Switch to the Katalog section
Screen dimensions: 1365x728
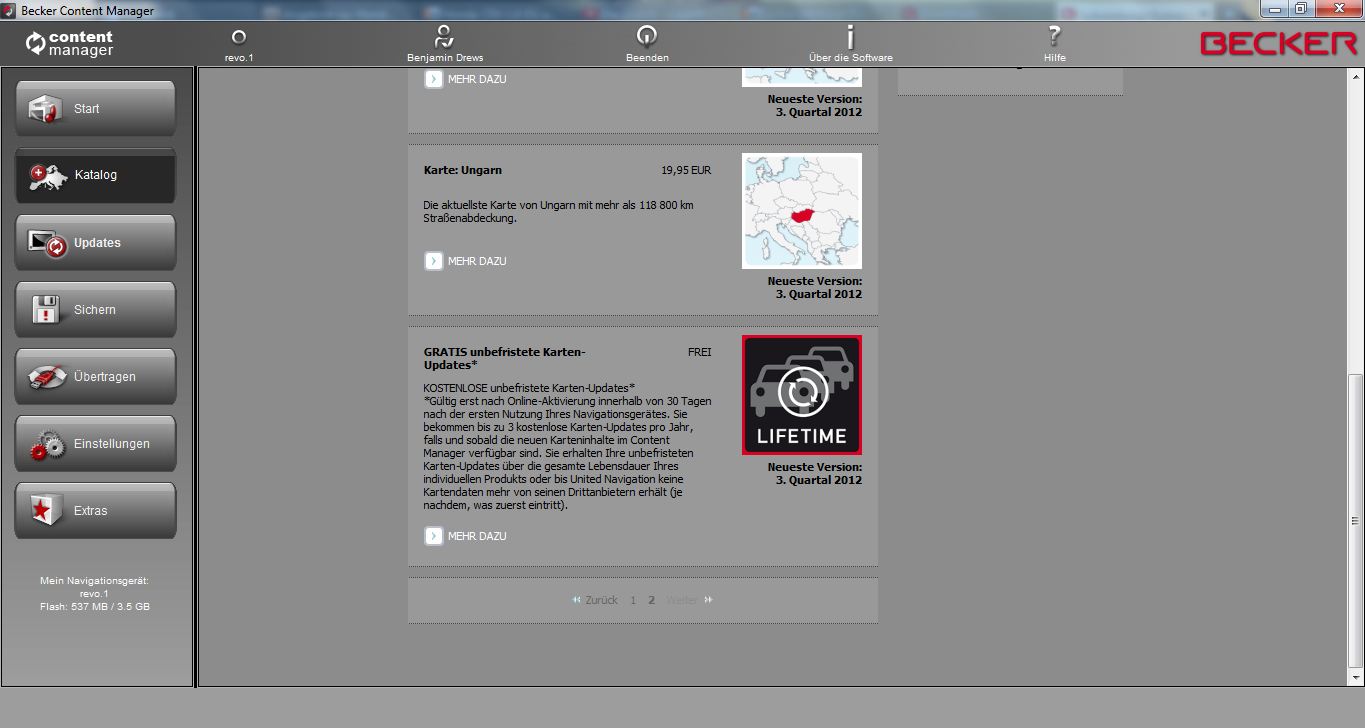(x=95, y=175)
